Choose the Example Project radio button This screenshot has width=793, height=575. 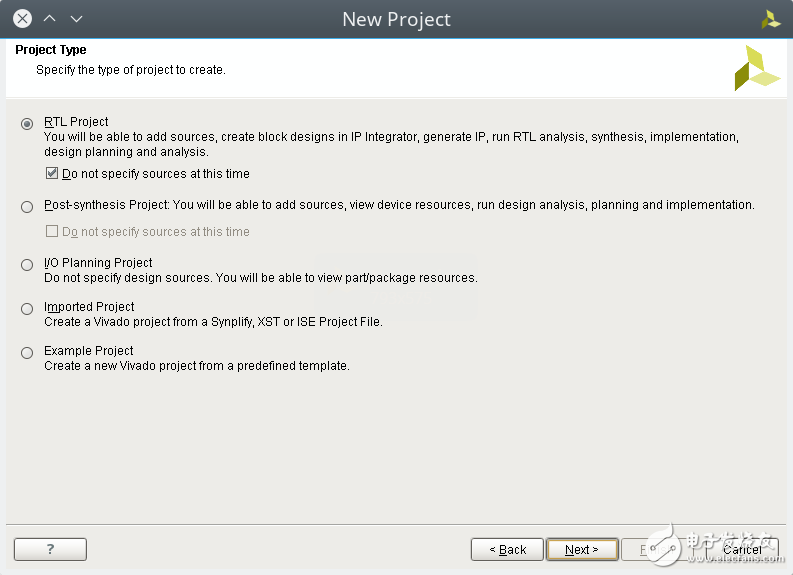pos(27,353)
